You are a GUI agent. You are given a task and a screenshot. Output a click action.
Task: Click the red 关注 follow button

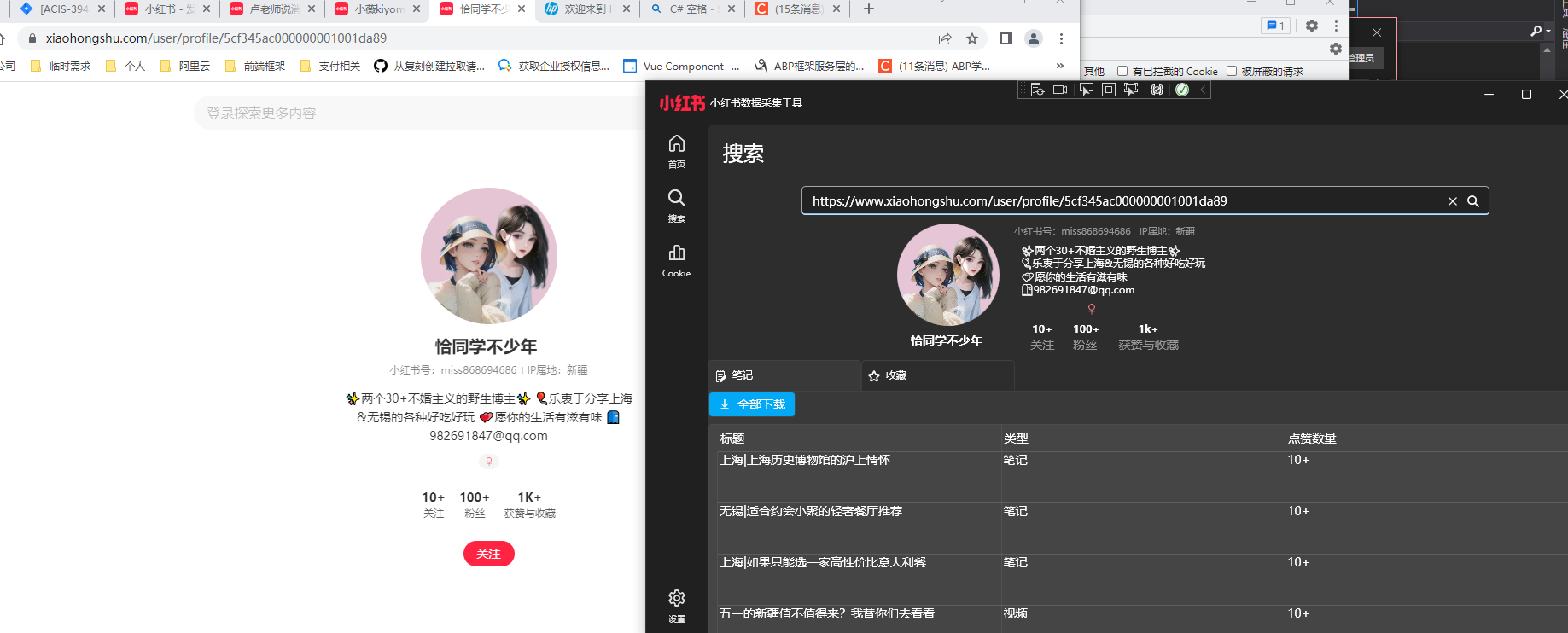[489, 554]
